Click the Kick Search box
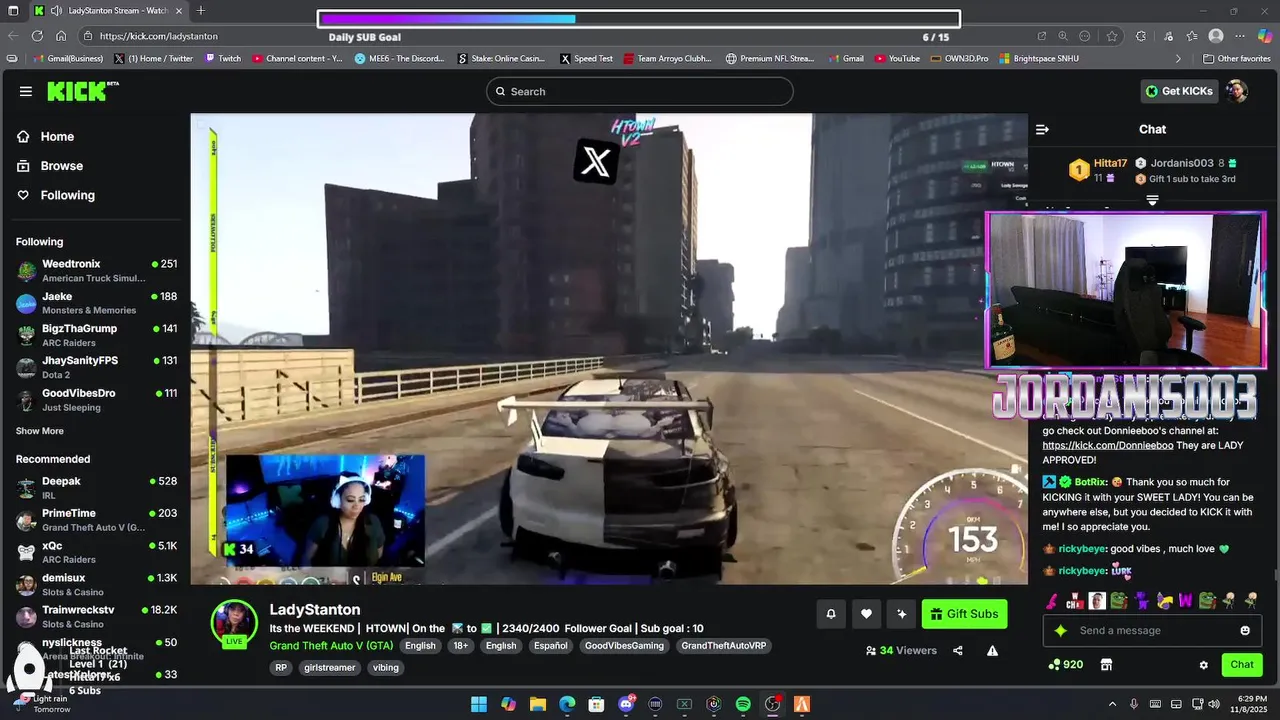1280x720 pixels. 640,91
